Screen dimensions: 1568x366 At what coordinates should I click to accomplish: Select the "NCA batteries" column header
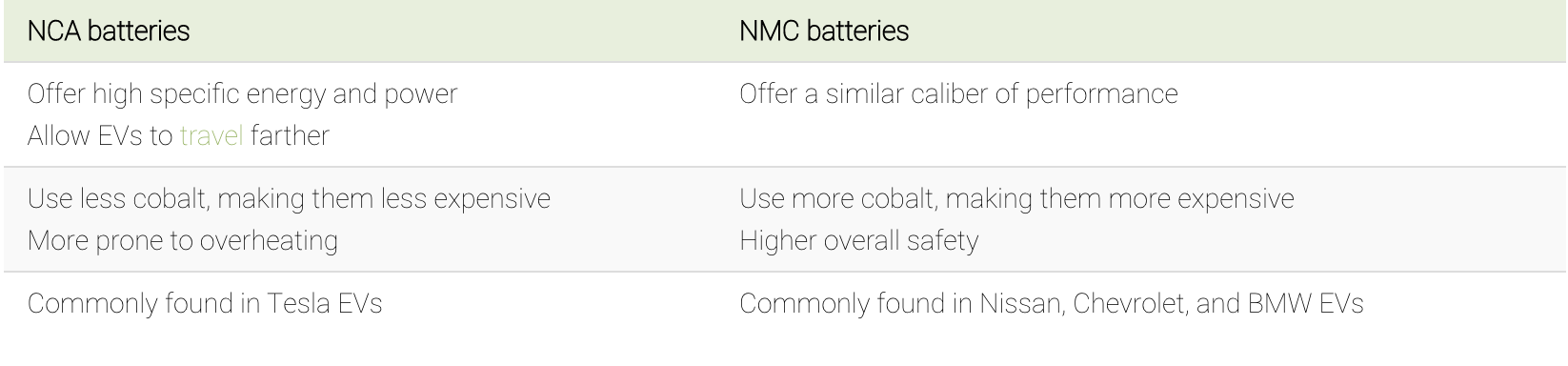(x=109, y=31)
